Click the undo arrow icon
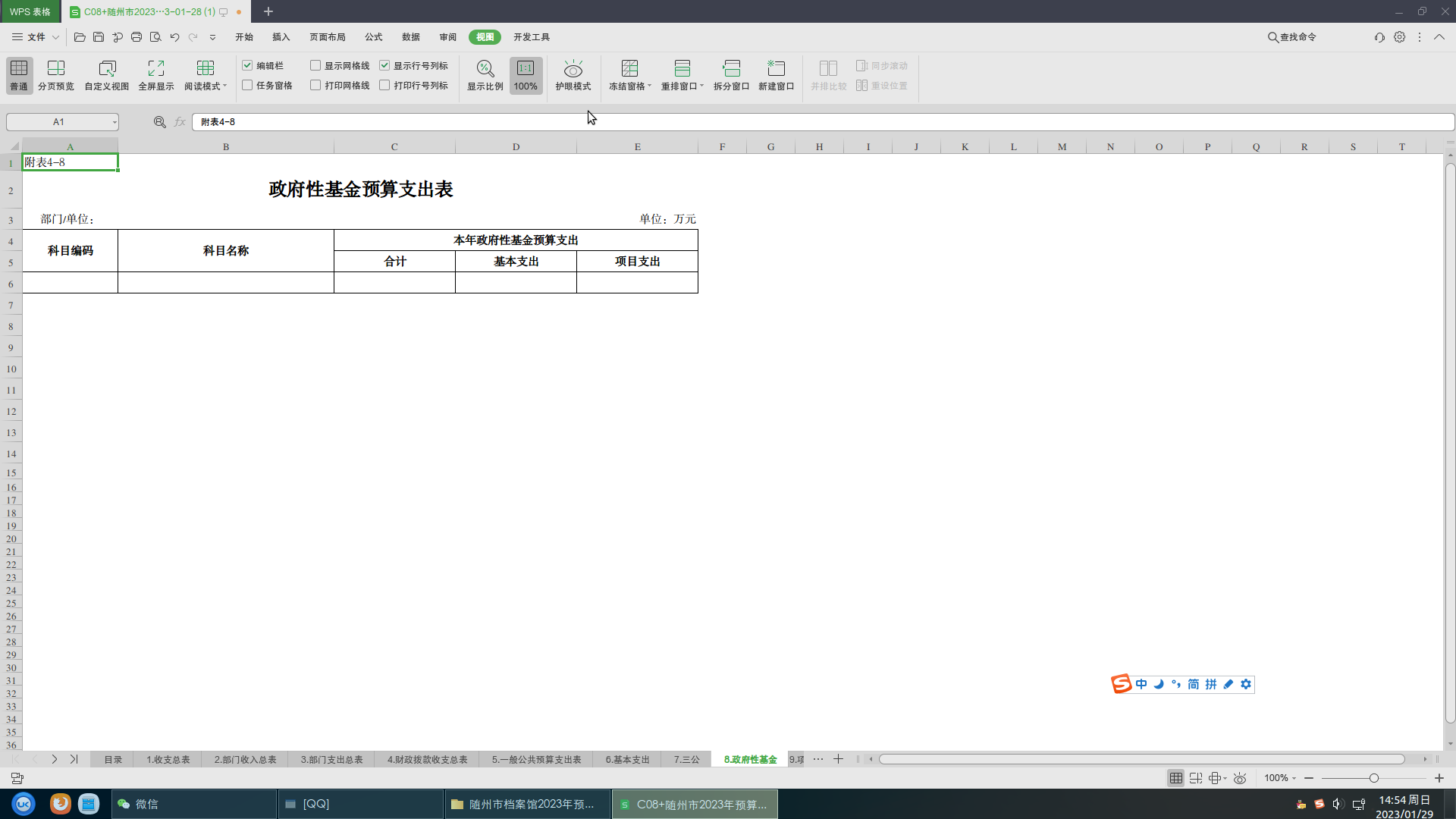Screen dimensions: 1456x819 174,37
